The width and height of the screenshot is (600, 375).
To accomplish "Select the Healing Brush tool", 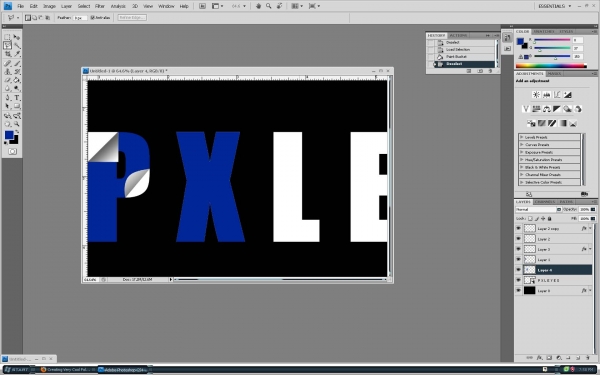I will (x=7, y=64).
